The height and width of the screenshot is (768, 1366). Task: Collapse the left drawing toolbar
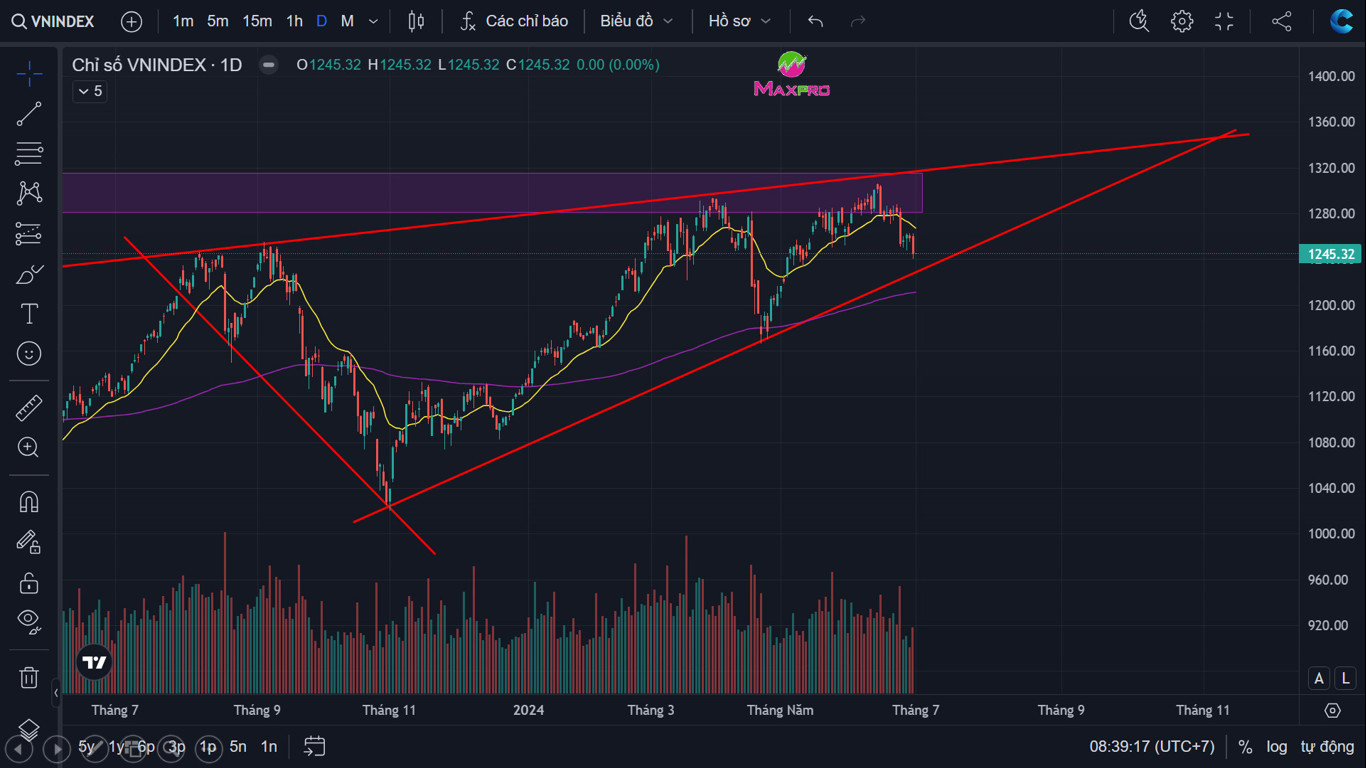pos(56,692)
